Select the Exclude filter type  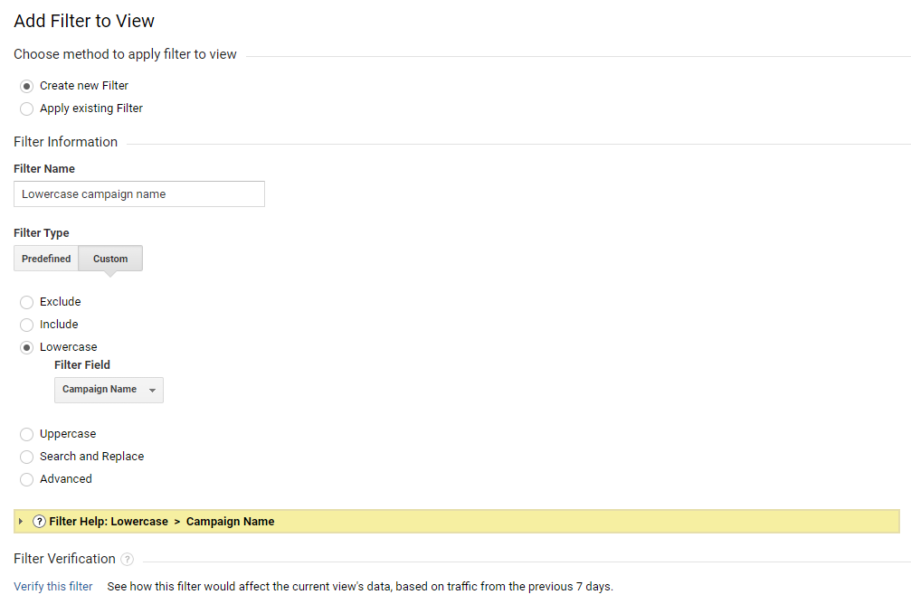[x=26, y=301]
